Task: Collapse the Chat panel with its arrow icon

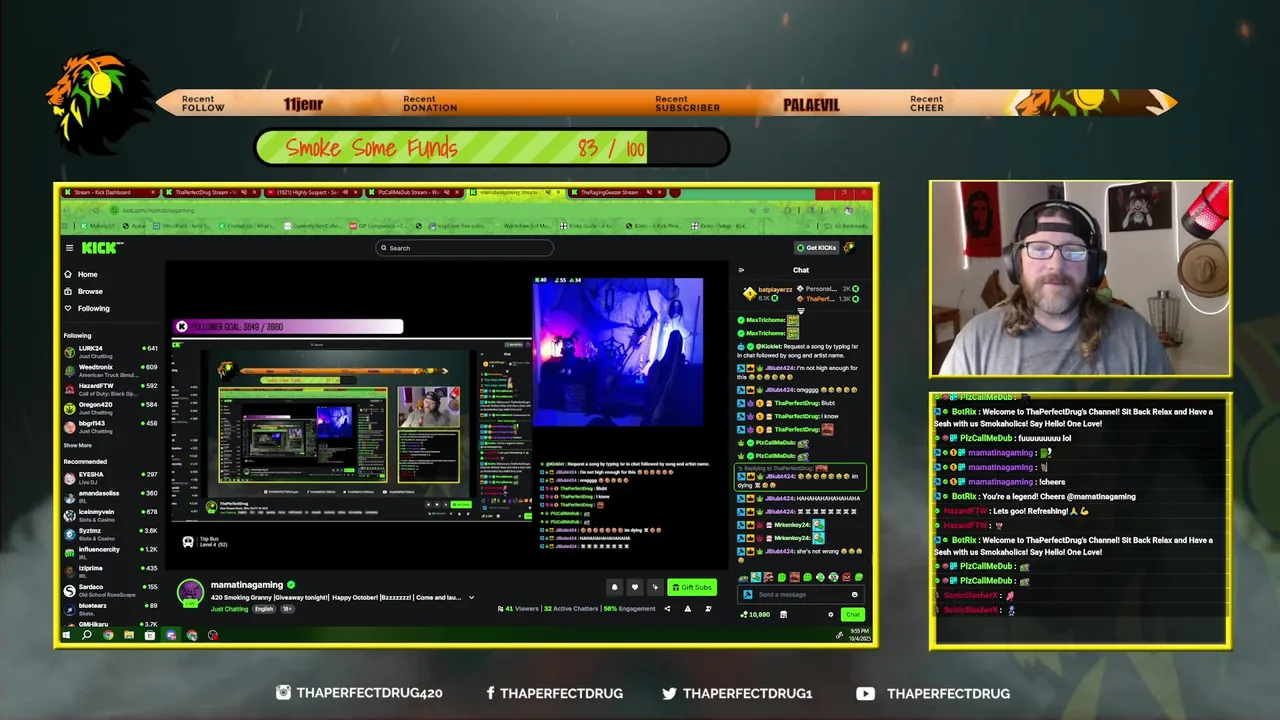Action: [741, 270]
